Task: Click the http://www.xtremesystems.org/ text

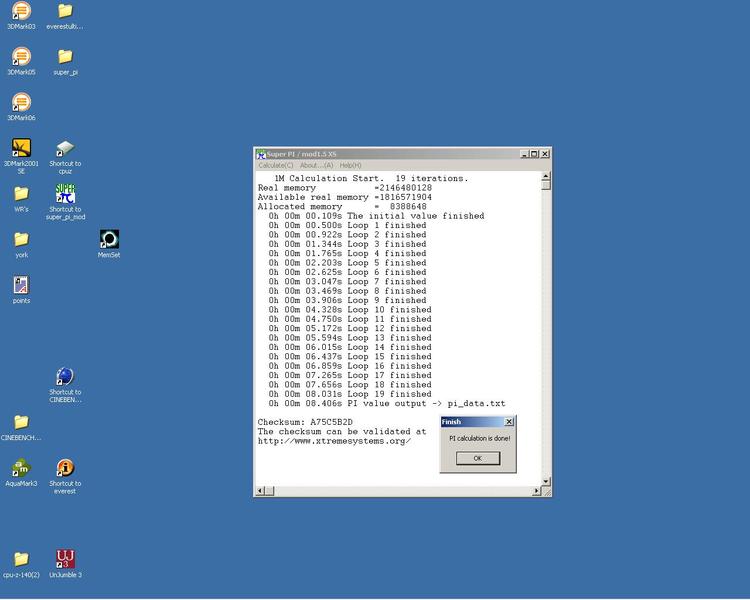Action: pos(334,441)
